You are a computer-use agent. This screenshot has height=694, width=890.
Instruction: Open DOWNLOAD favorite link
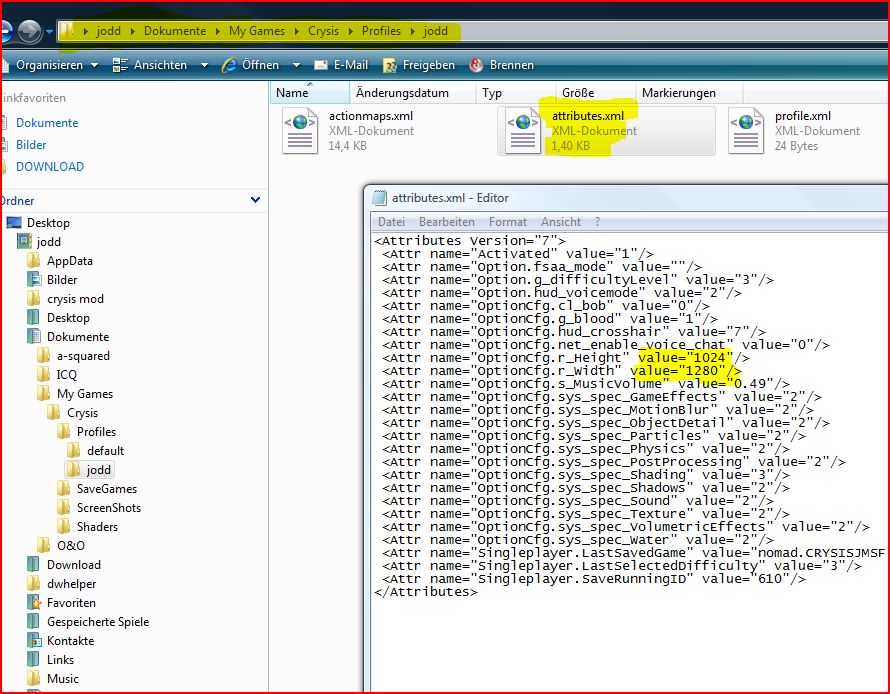[x=49, y=167]
